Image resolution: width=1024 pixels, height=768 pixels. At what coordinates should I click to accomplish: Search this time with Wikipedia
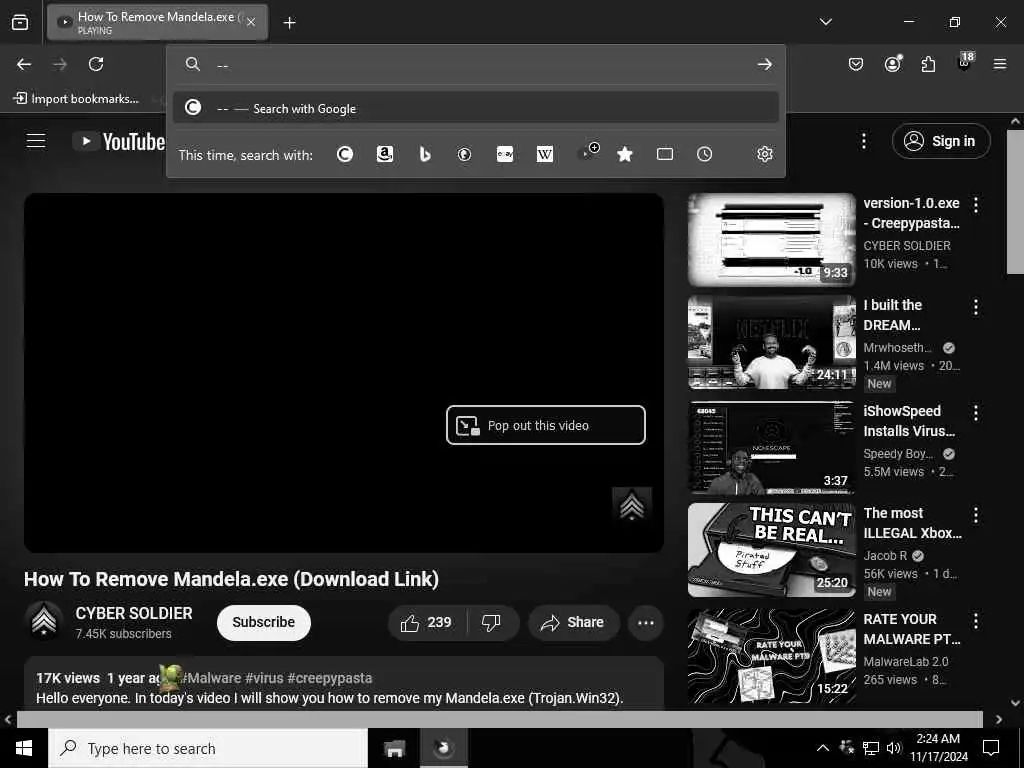tap(545, 154)
